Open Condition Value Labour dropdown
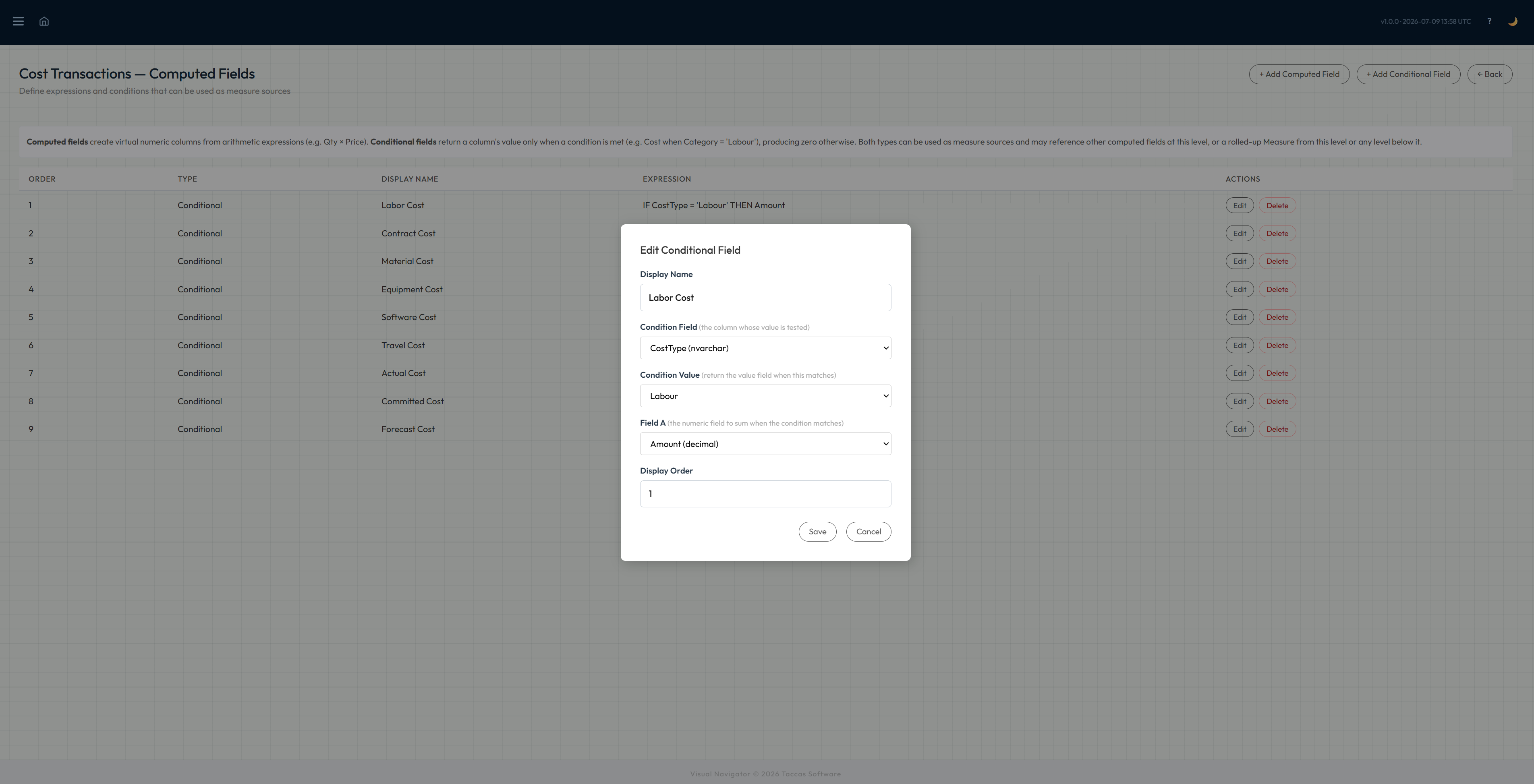The width and height of the screenshot is (1534, 784). click(765, 396)
